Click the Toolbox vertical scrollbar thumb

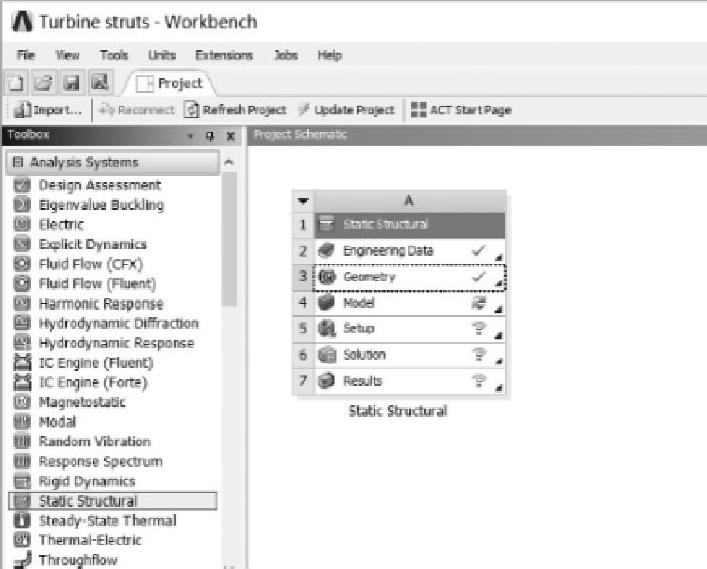(x=230, y=239)
